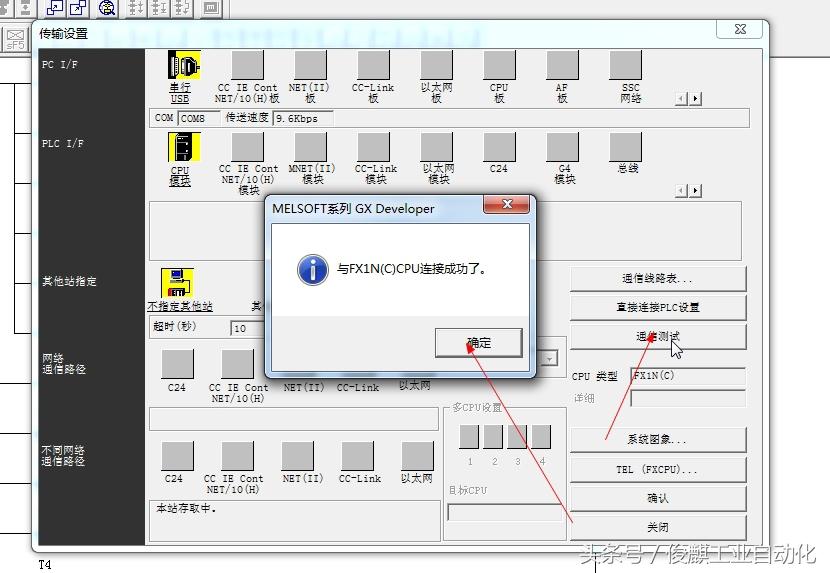The image size is (830, 573).
Task: Choose the CPU board (CPU板) icon
Action: click(499, 66)
